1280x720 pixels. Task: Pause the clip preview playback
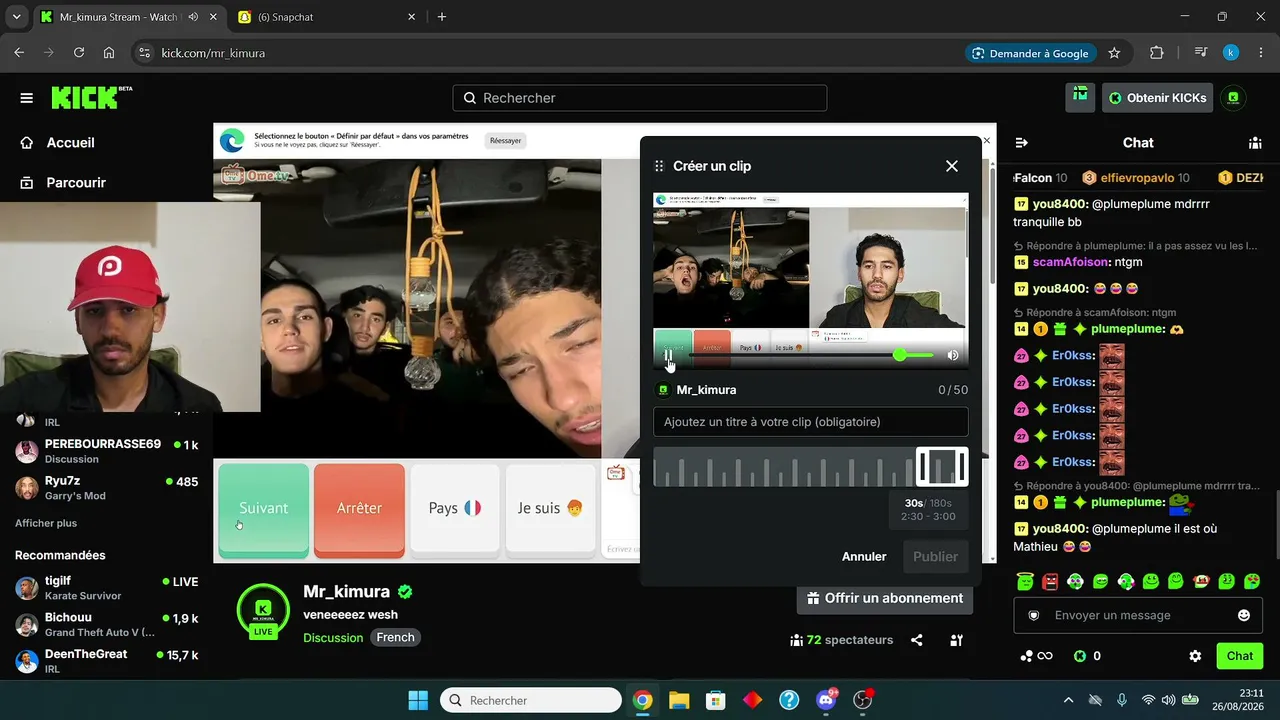pyautogui.click(x=669, y=355)
